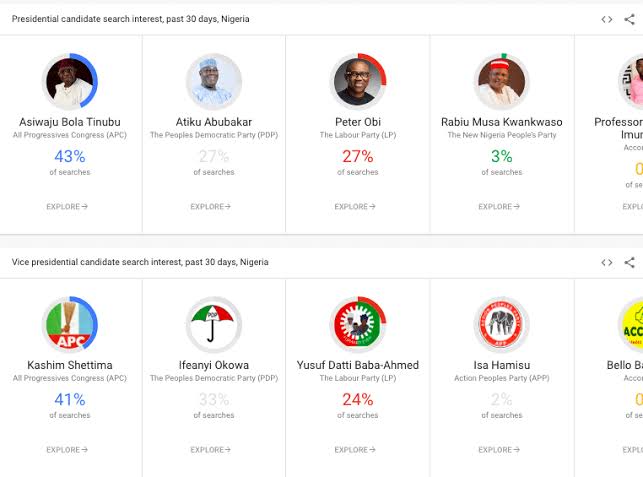Click the Action Peoples Party logo

(502, 325)
